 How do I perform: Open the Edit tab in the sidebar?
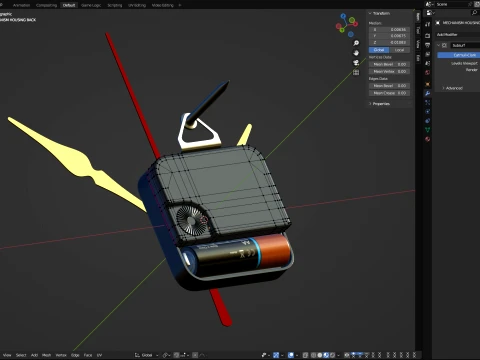tap(418, 58)
